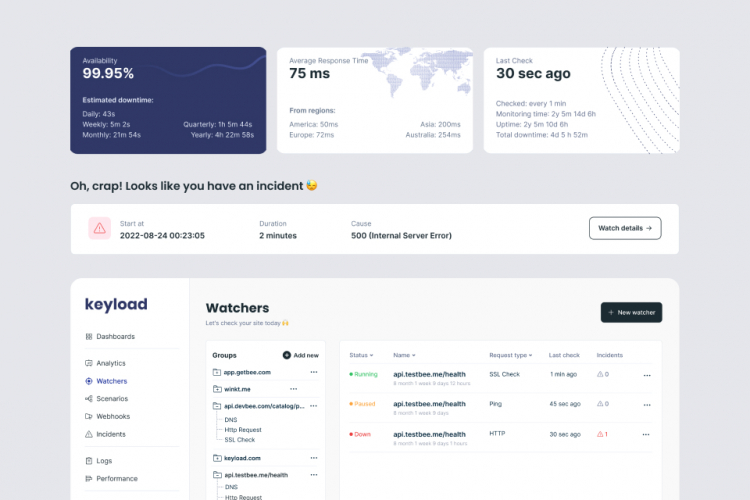Open options menu for keyload.com group
The width and height of the screenshot is (750, 500).
(x=314, y=458)
